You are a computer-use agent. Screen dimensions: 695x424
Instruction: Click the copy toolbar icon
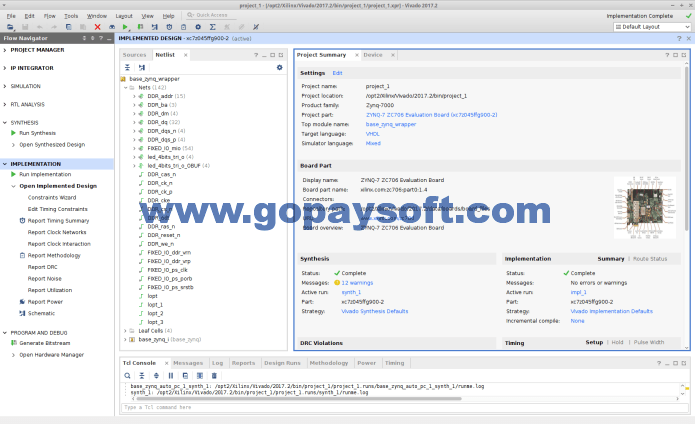(x=69, y=27)
